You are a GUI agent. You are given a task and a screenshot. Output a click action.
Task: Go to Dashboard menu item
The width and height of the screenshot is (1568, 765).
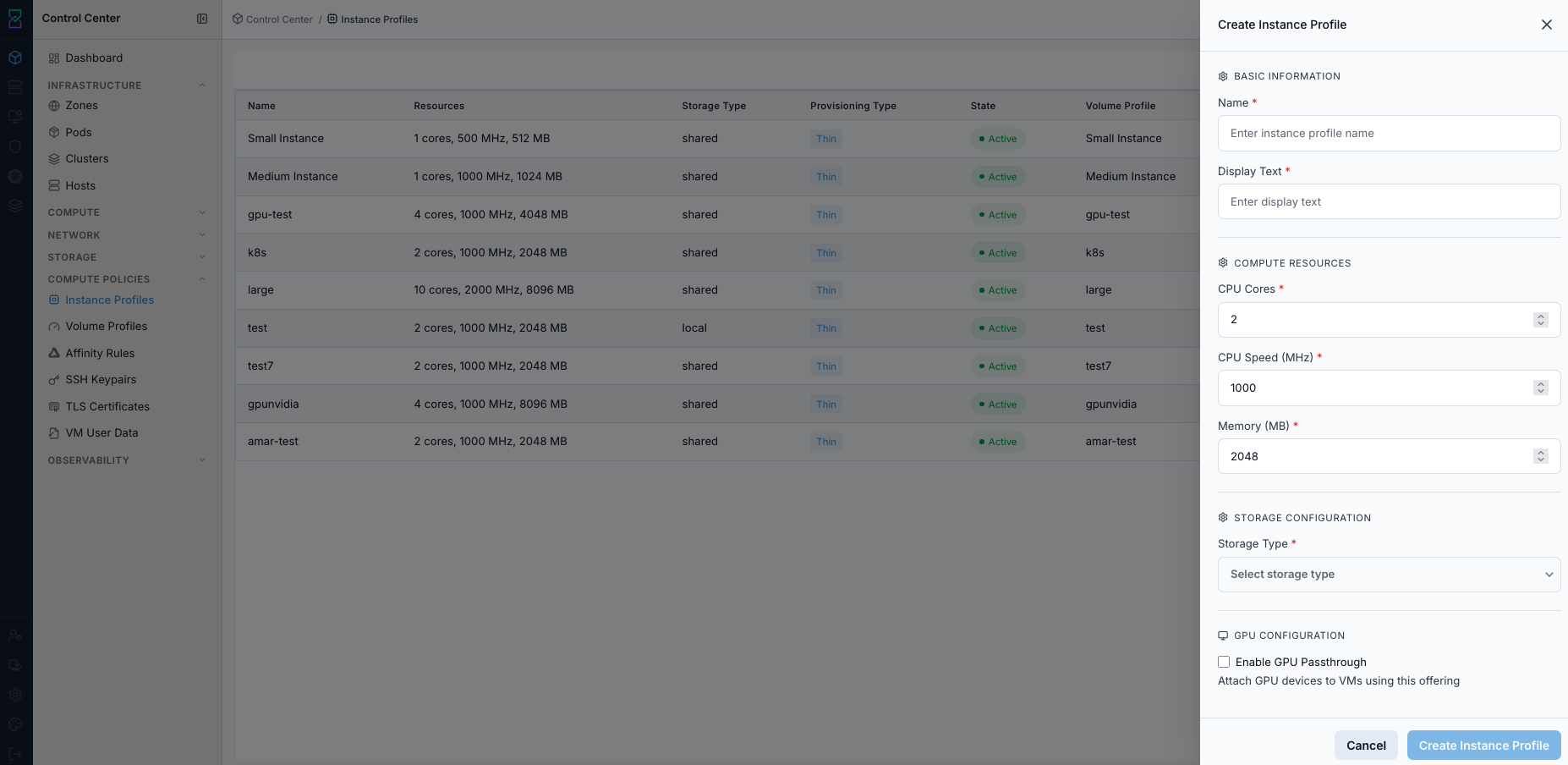click(x=94, y=58)
